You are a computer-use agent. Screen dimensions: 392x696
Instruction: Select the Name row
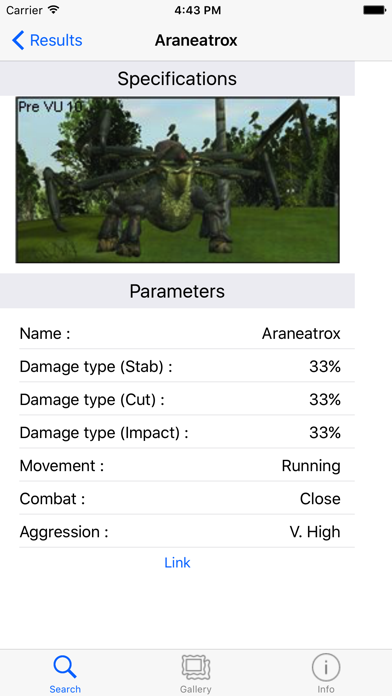point(187,333)
